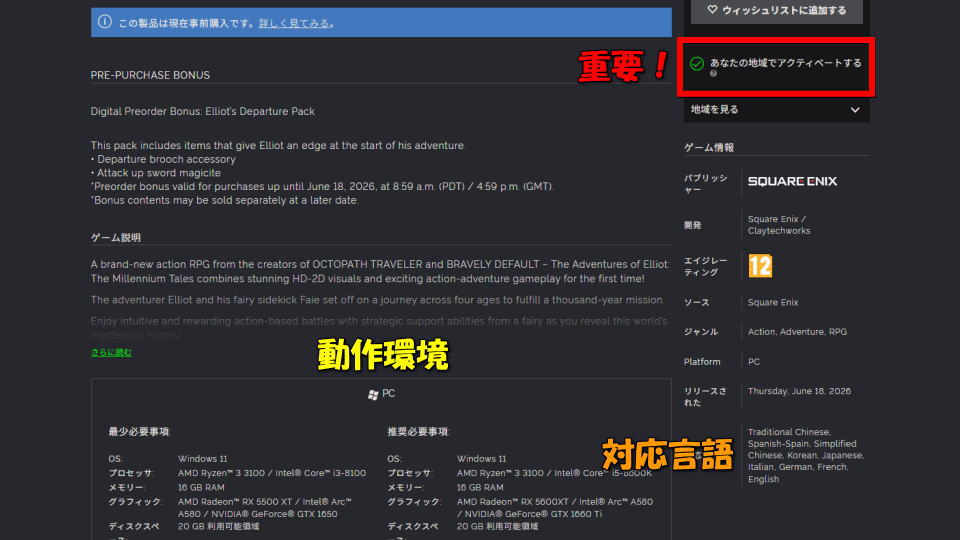Click the PC platform value
Screen dimensions: 960x540
point(754,362)
